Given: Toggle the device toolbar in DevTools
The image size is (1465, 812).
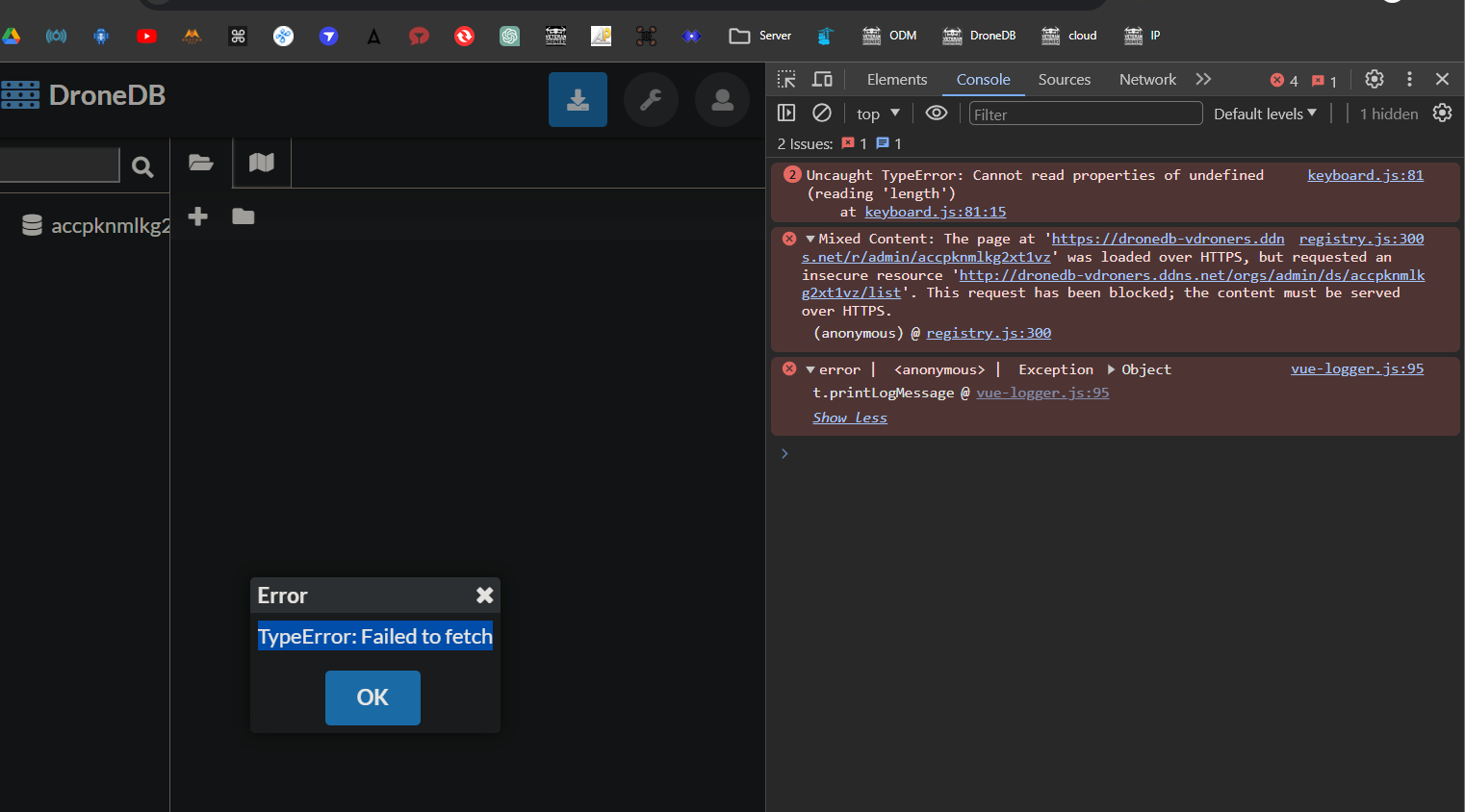Looking at the screenshot, I should [x=822, y=79].
